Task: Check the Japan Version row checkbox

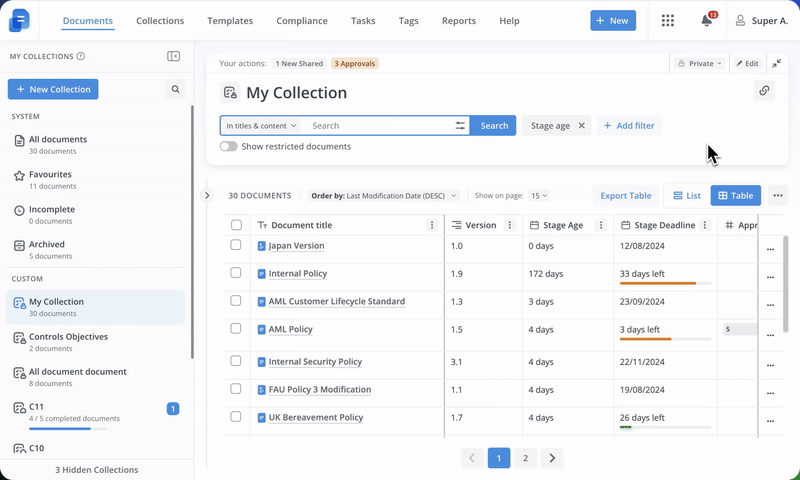Action: click(236, 245)
